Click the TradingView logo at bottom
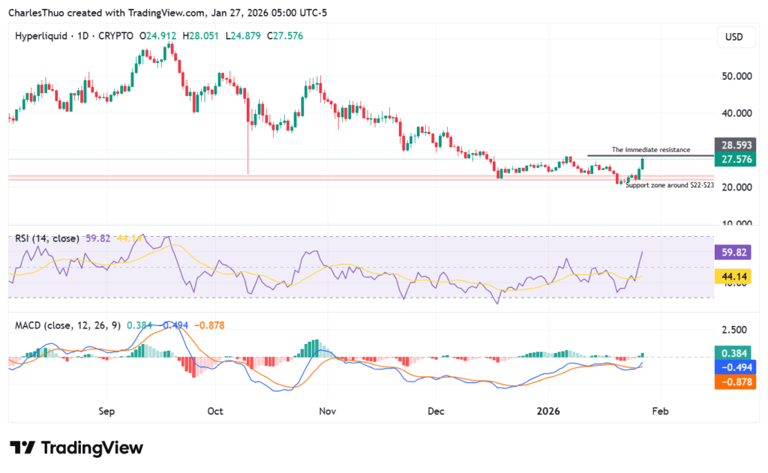Viewport: 768px width, 473px height. tap(76, 448)
